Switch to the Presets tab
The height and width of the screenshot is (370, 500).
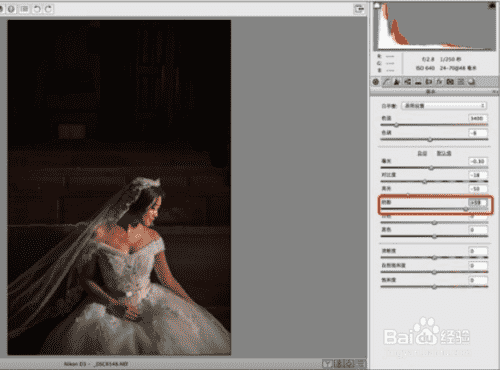461,82
